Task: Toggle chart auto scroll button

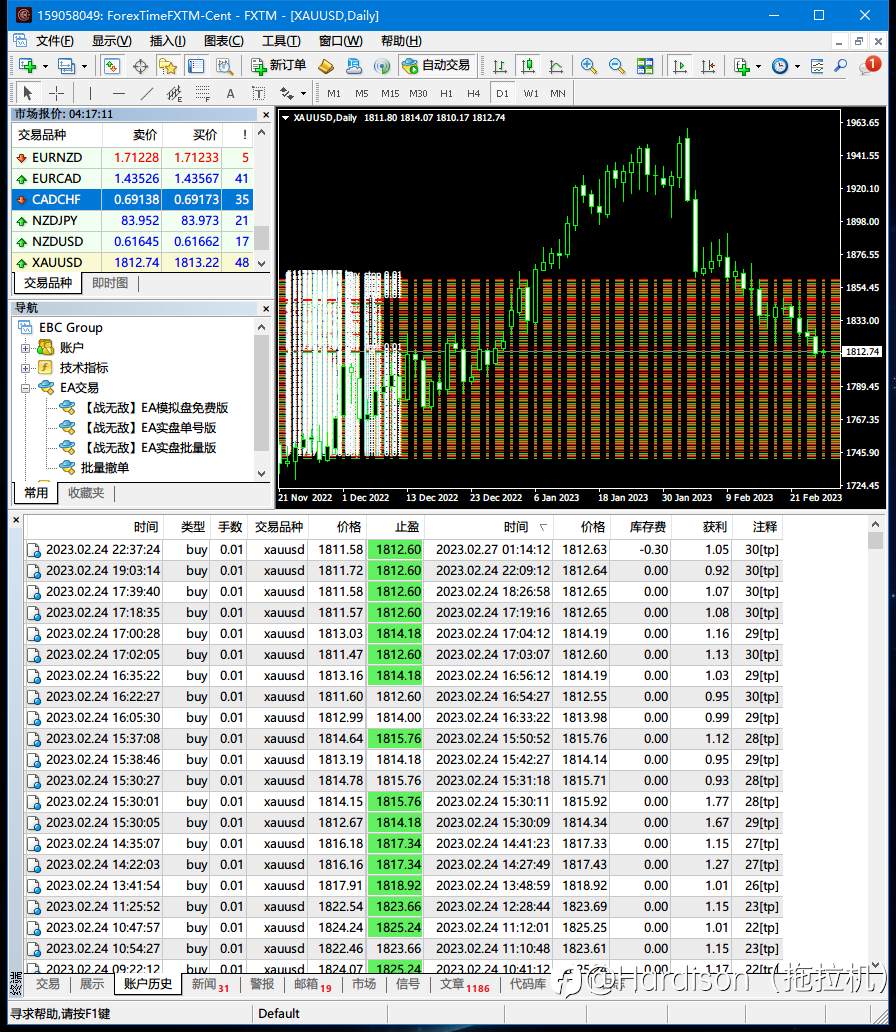Action: pyautogui.click(x=680, y=66)
